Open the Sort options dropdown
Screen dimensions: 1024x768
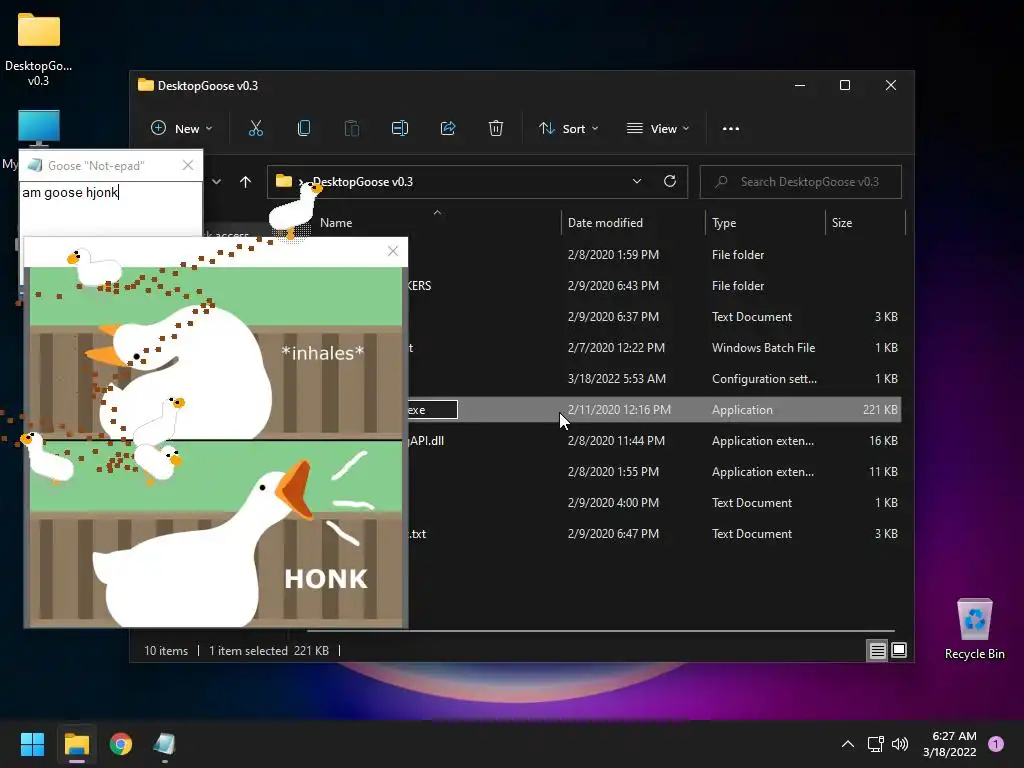568,129
